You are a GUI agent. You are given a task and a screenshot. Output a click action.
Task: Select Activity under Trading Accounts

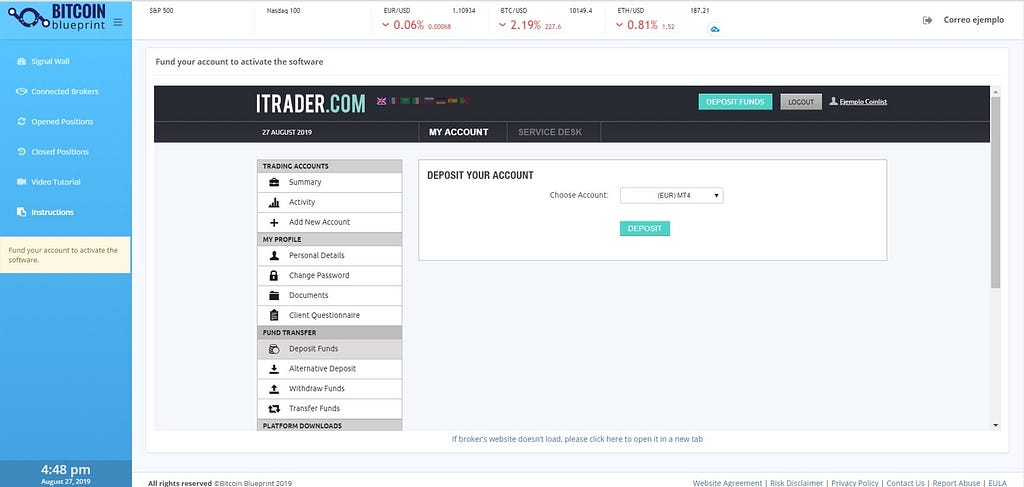(330, 202)
